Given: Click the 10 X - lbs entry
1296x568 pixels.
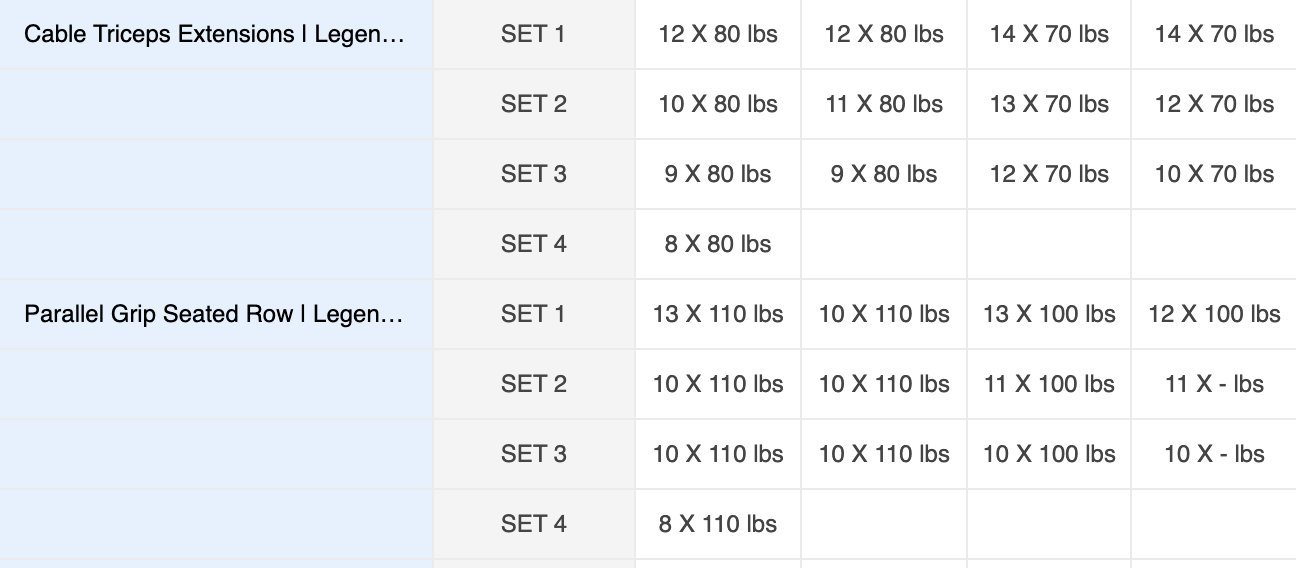Looking at the screenshot, I should pos(1214,454).
